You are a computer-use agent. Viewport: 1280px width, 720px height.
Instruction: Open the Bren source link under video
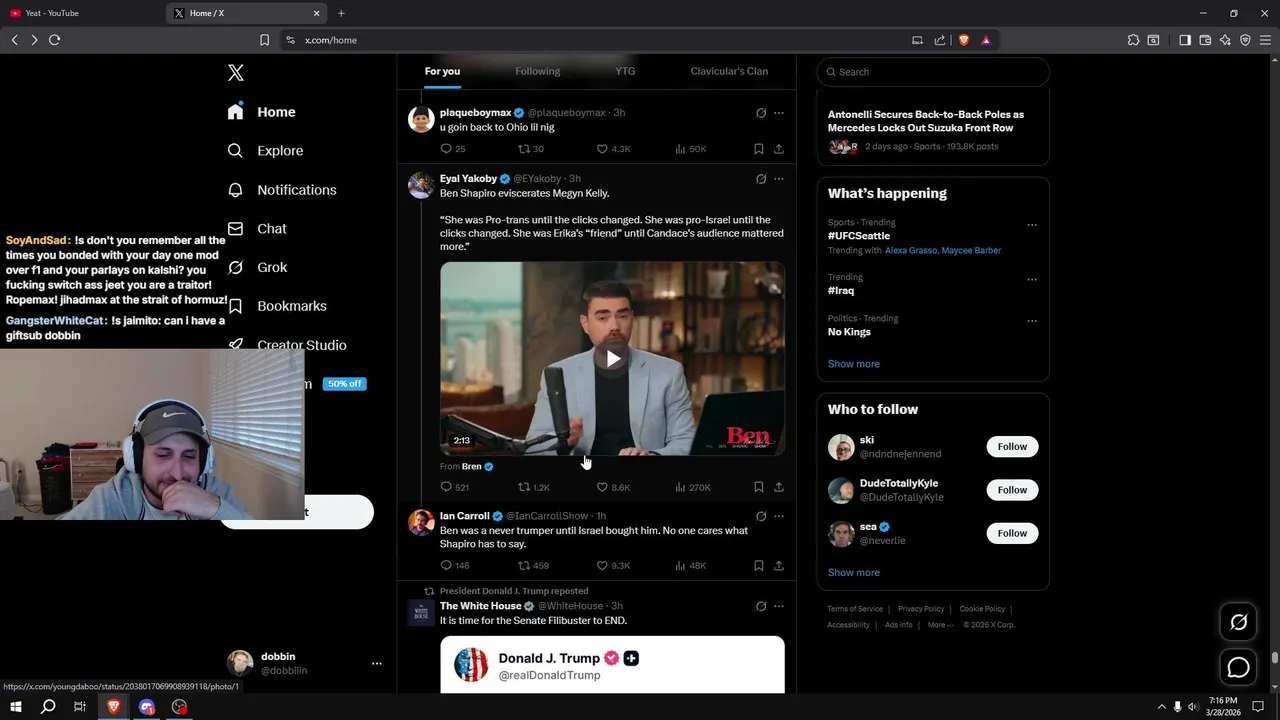pos(477,466)
